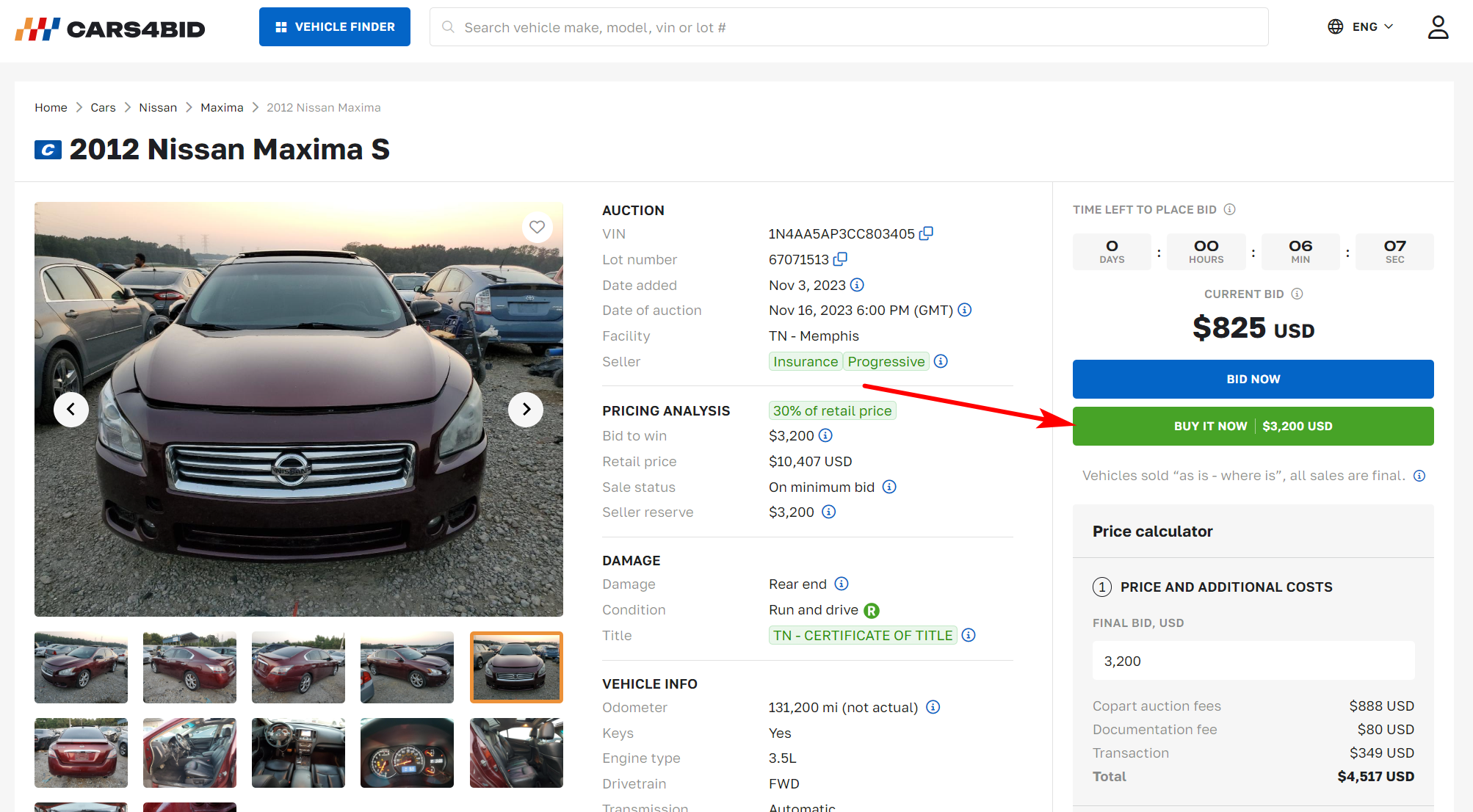Select second thumbnail in first row
The height and width of the screenshot is (812, 1473).
click(189, 667)
